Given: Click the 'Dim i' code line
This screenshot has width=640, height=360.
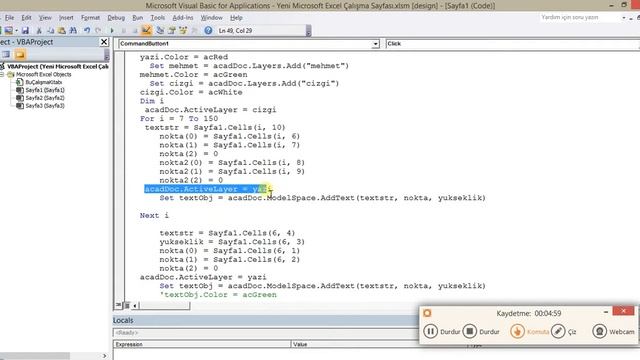Looking at the screenshot, I should pyautogui.click(x=152, y=101).
